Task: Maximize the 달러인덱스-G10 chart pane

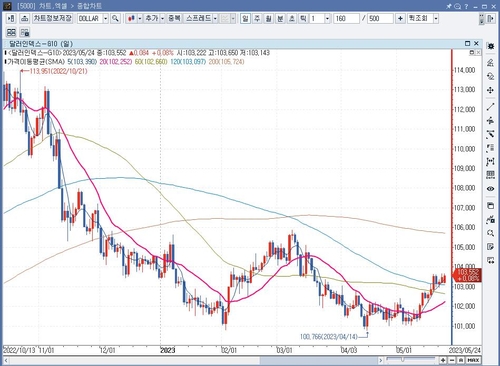Action: tap(467, 43)
